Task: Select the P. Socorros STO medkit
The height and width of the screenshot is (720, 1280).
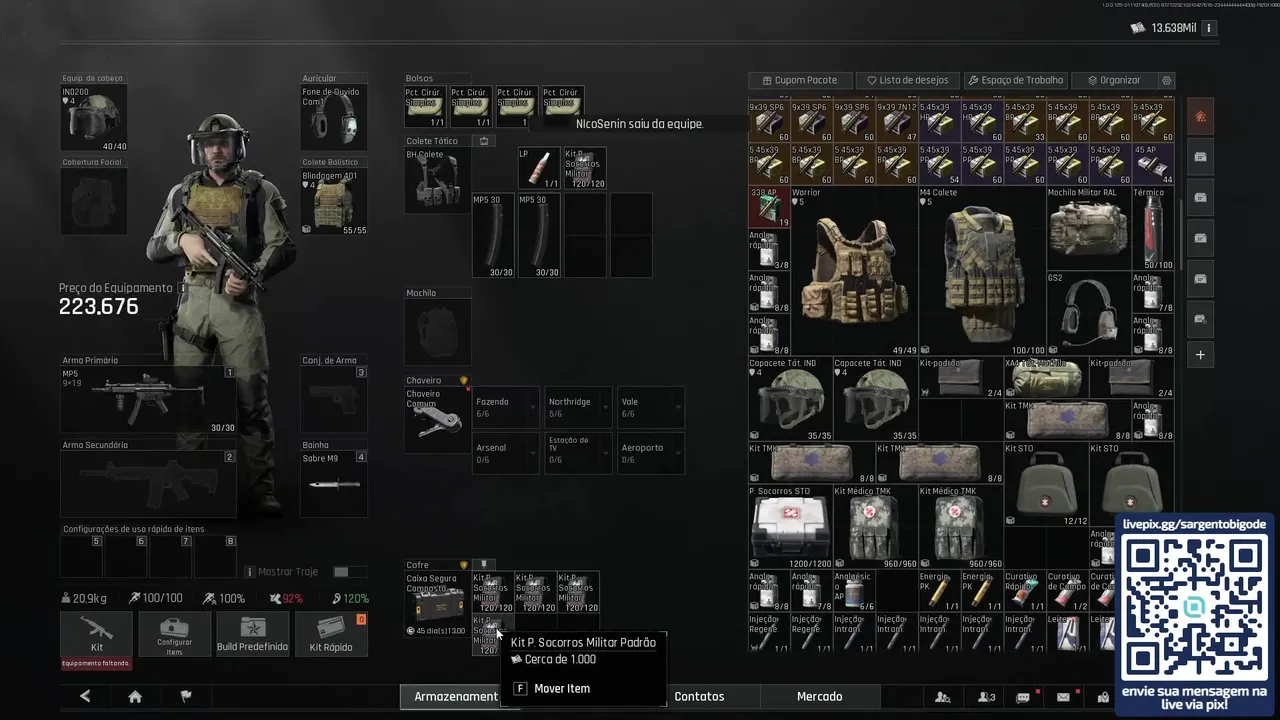Action: coord(790,526)
